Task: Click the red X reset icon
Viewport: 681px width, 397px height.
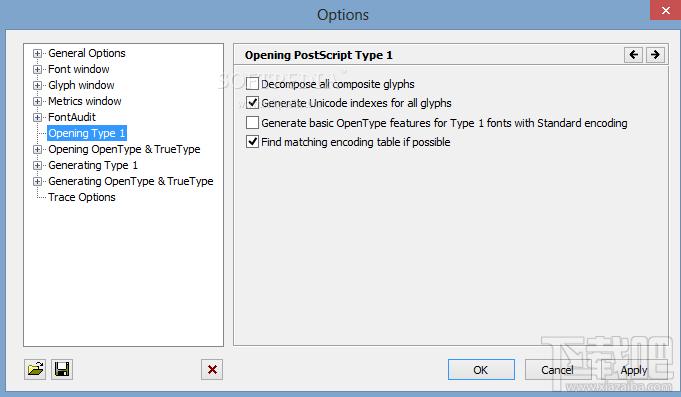Action: (212, 370)
